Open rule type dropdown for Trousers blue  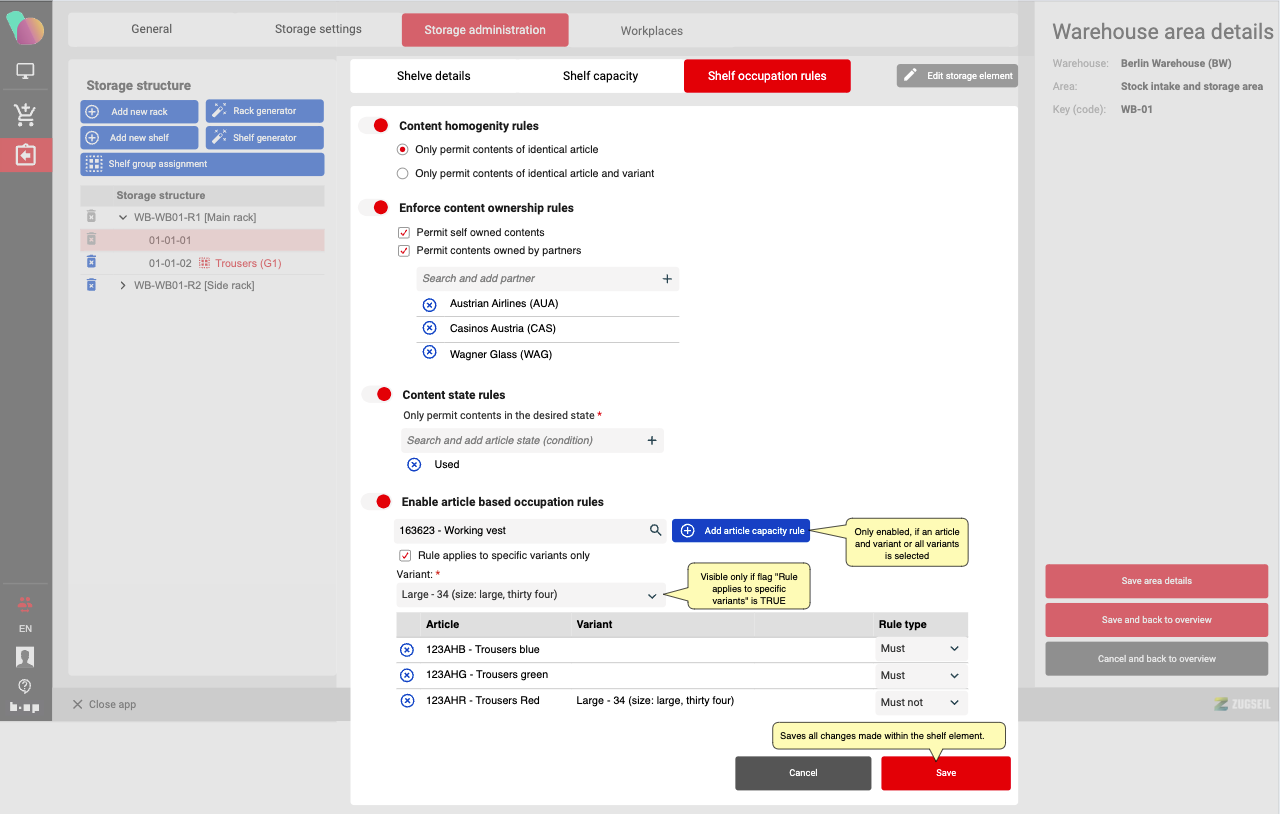click(920, 649)
